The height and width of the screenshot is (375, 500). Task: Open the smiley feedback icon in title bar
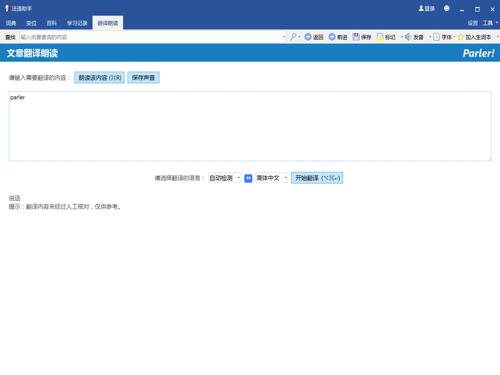click(x=447, y=8)
